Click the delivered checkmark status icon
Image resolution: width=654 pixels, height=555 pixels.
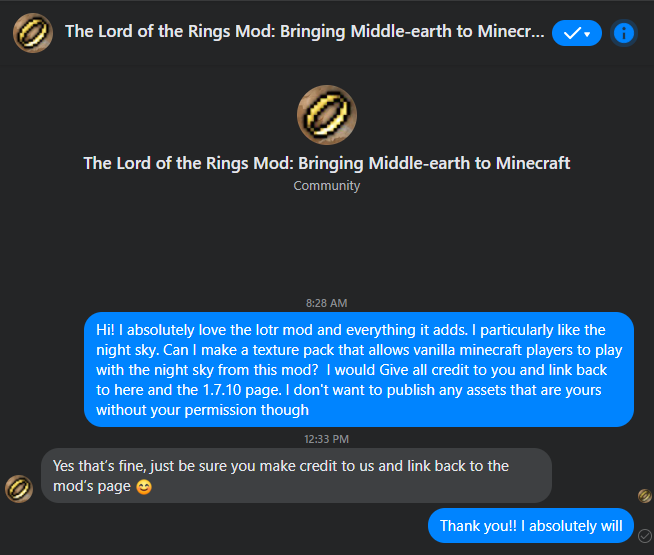645,535
